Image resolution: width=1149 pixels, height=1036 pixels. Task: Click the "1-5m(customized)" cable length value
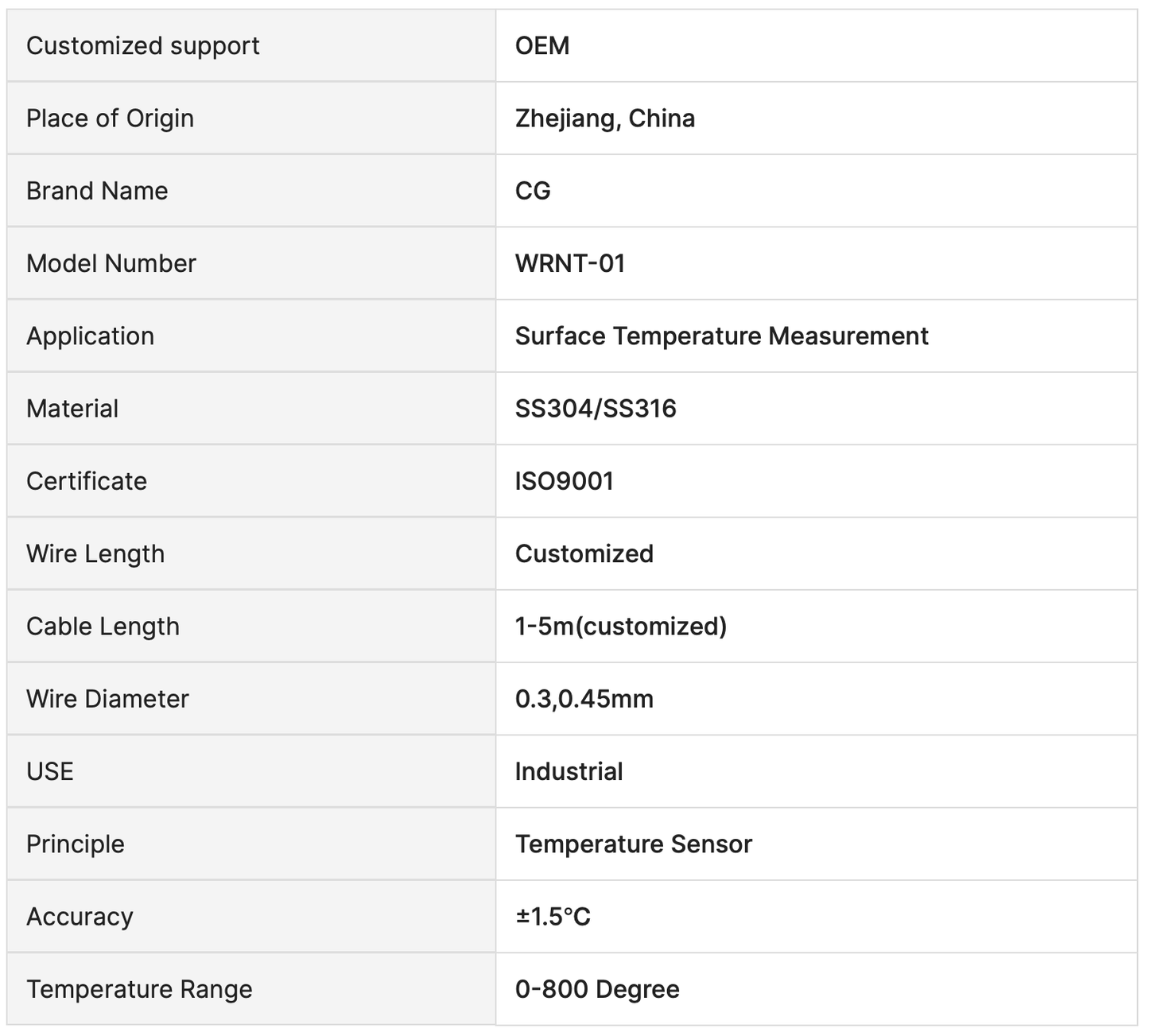(x=621, y=627)
